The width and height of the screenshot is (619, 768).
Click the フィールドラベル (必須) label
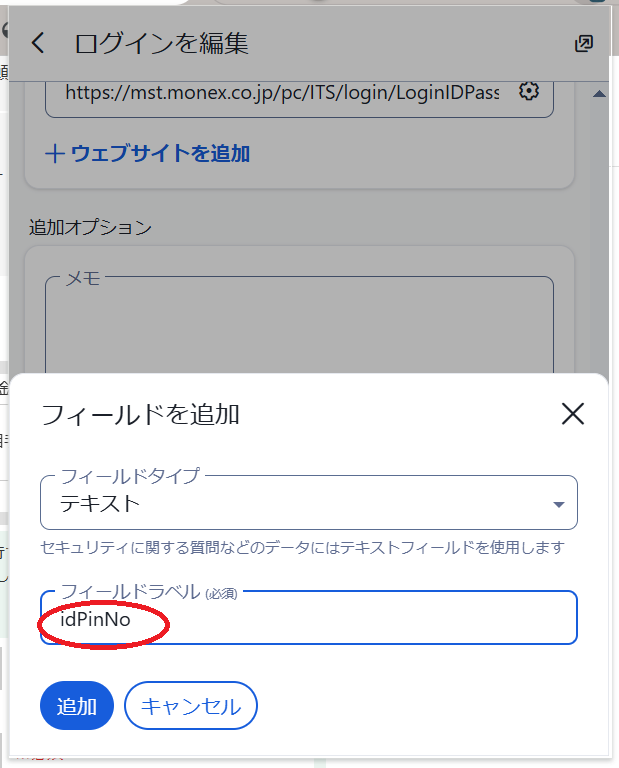[x=150, y=593]
